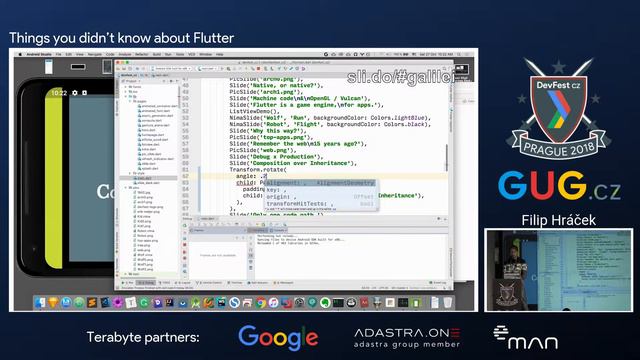Choose the key autocomplete suggestion
640x360 pixels.
[x=320, y=190]
